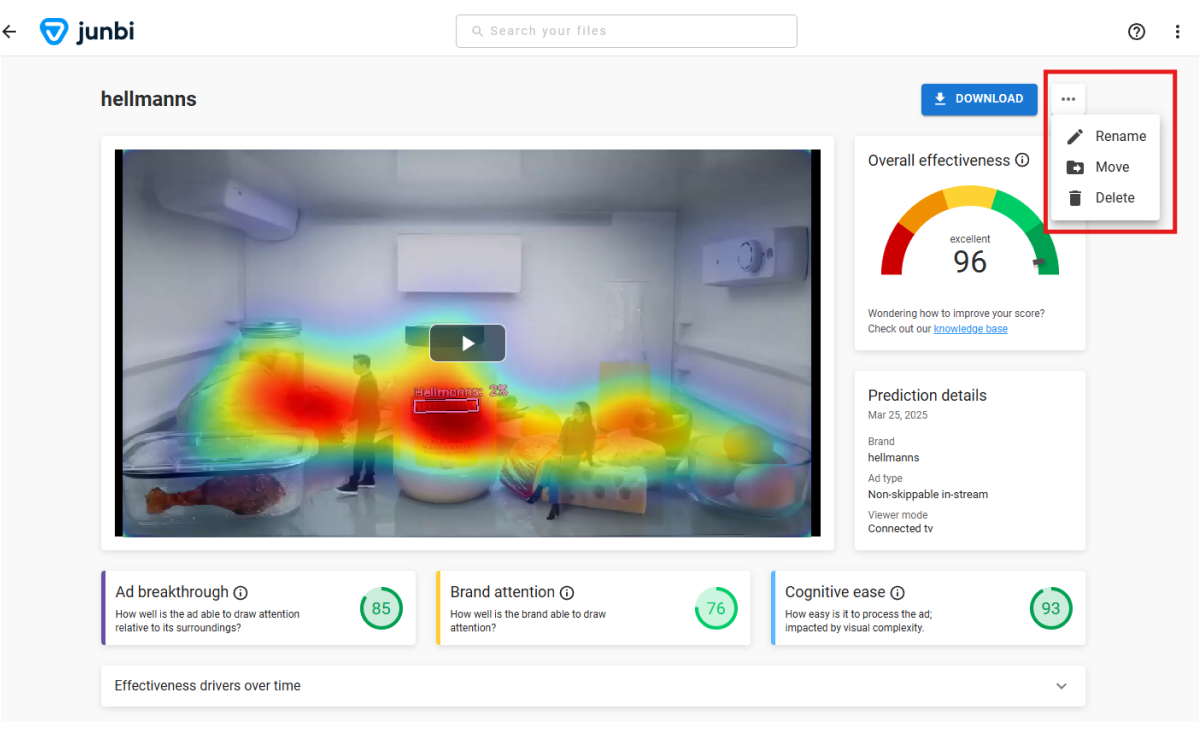The image size is (1200, 735).
Task: Click the info icon beside Cognitive ease
Action: [897, 592]
